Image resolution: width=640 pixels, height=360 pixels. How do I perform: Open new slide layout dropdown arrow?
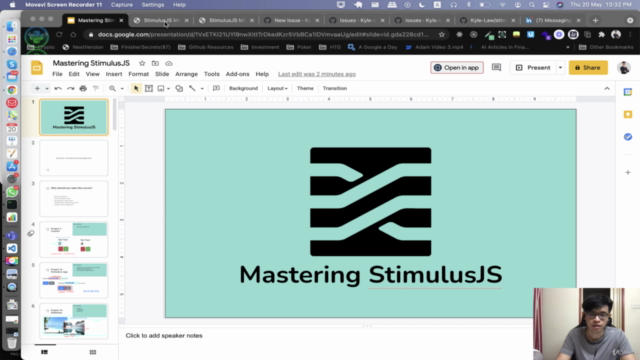point(47,89)
